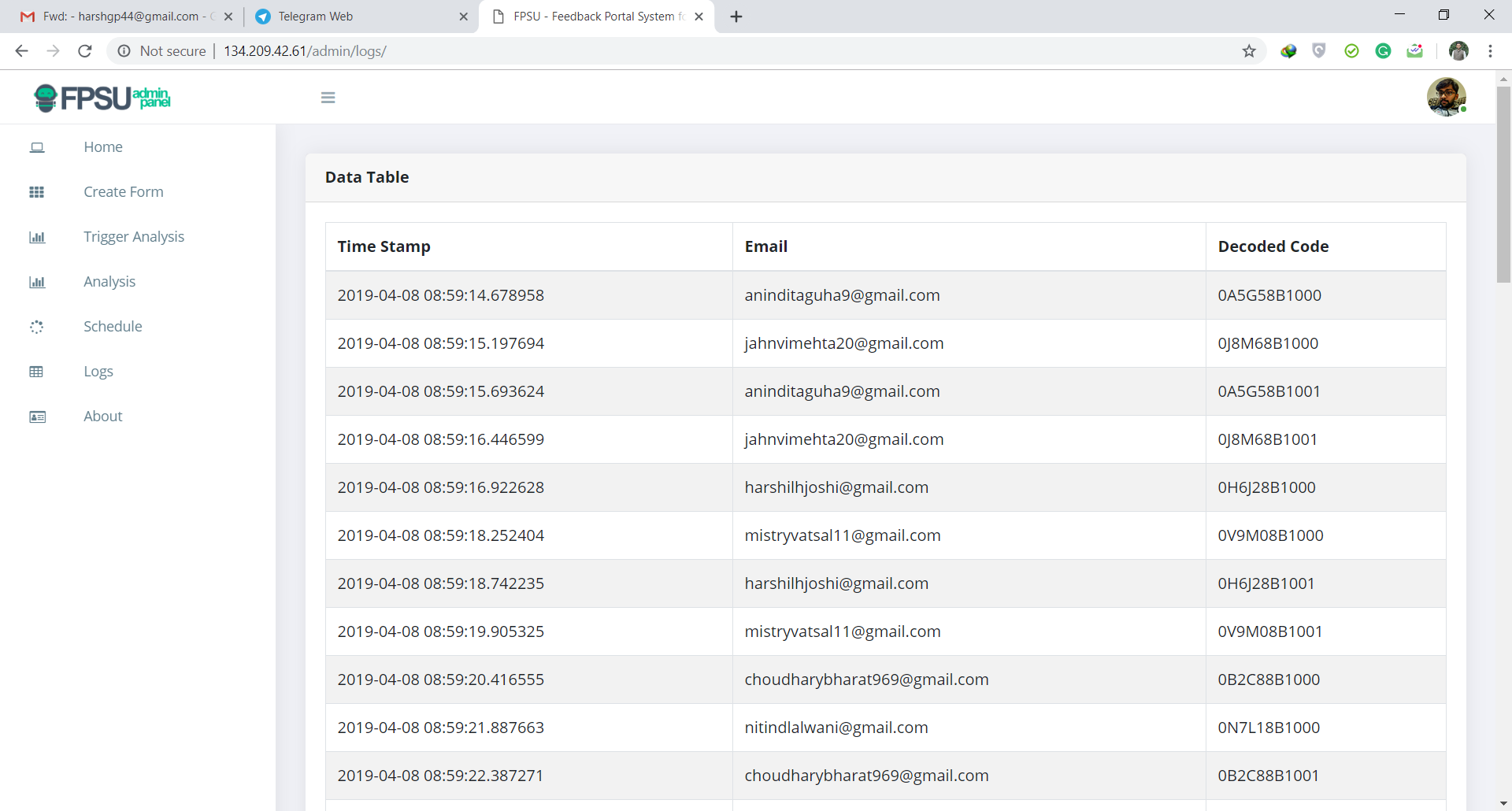Screen dimensions: 1512x811
Task: Click the About ID card icon
Action: [x=37, y=417]
